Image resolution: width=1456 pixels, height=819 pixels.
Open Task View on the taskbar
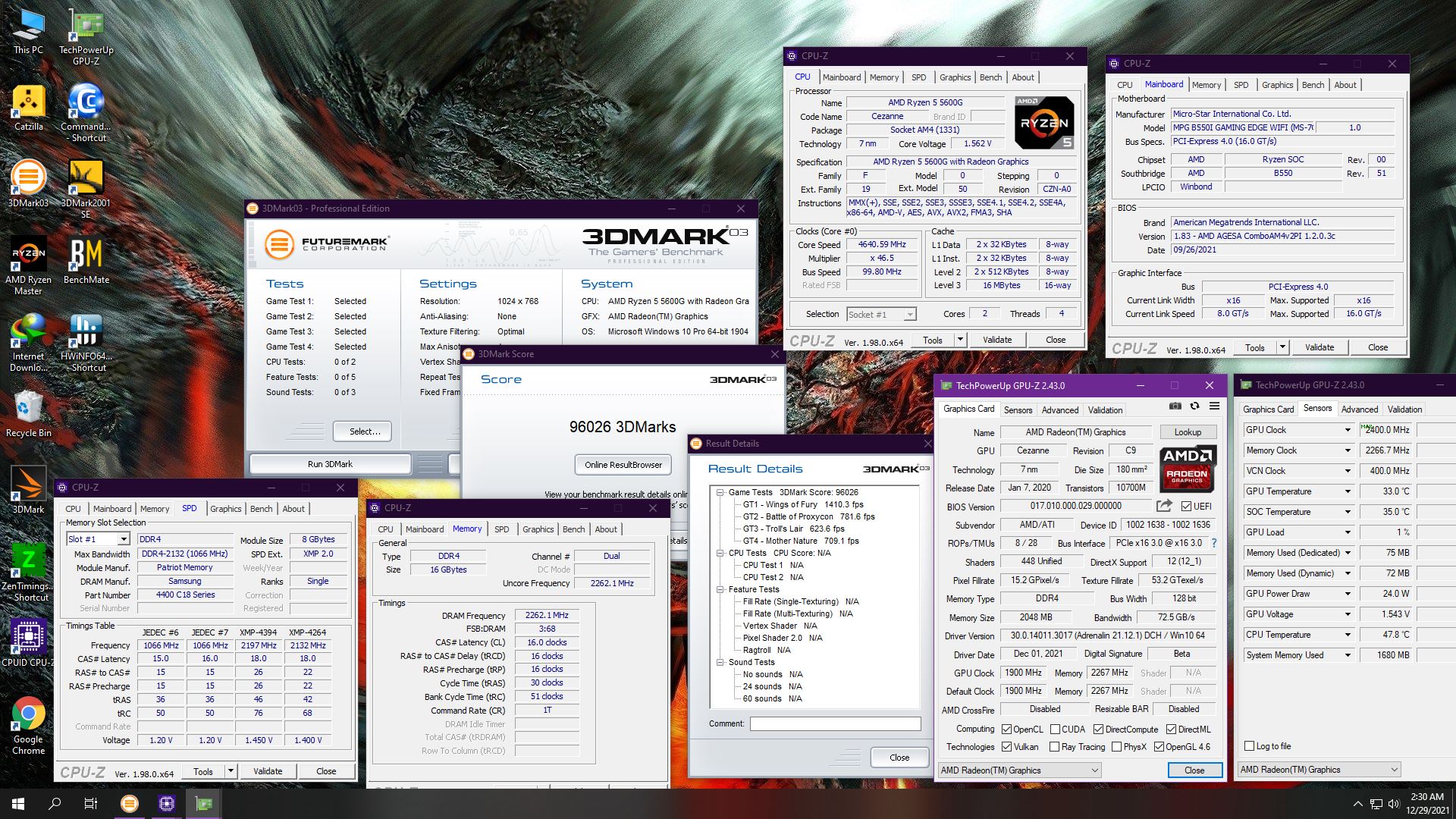coord(91,804)
